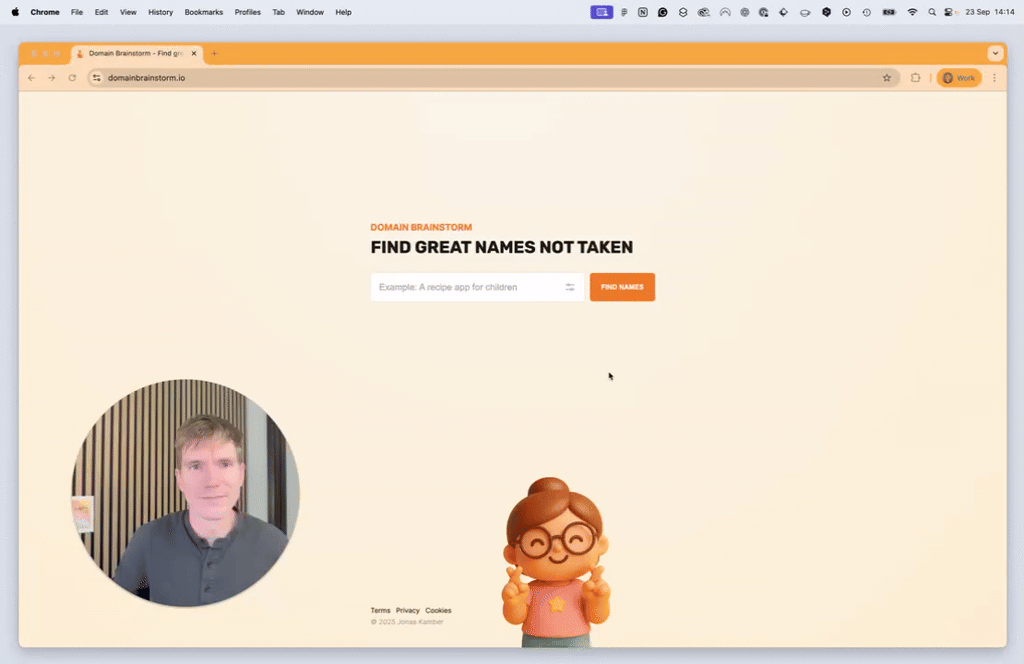Image resolution: width=1024 pixels, height=664 pixels.
Task: Go forward with browser forward arrow
Action: coord(52,78)
